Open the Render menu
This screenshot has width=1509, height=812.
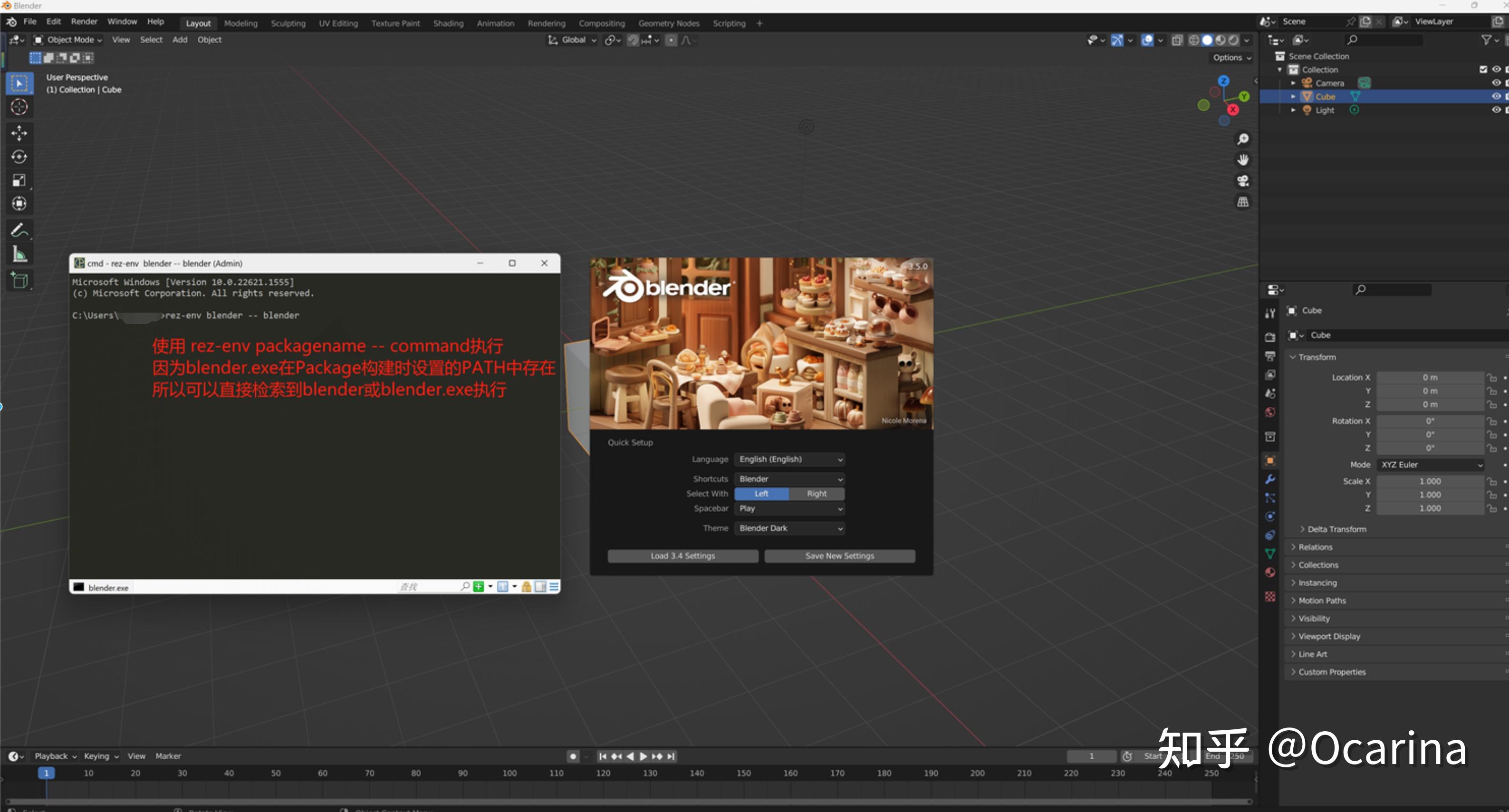[x=84, y=21]
